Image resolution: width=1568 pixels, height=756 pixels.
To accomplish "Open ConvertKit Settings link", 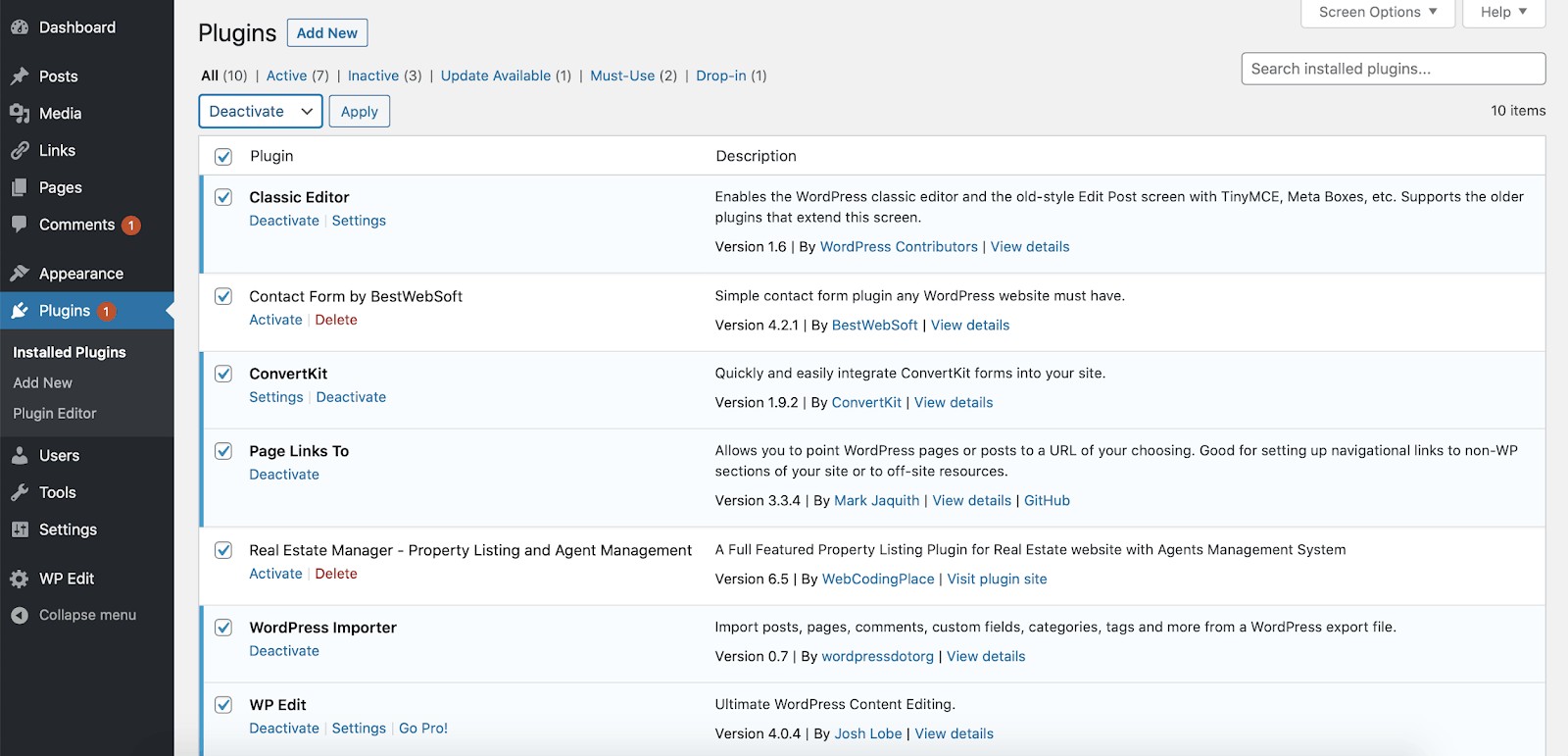I will [x=276, y=397].
